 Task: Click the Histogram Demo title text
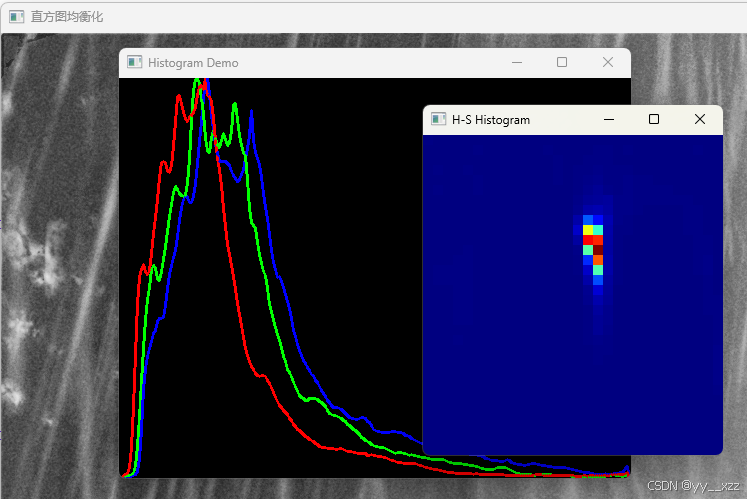(x=193, y=63)
